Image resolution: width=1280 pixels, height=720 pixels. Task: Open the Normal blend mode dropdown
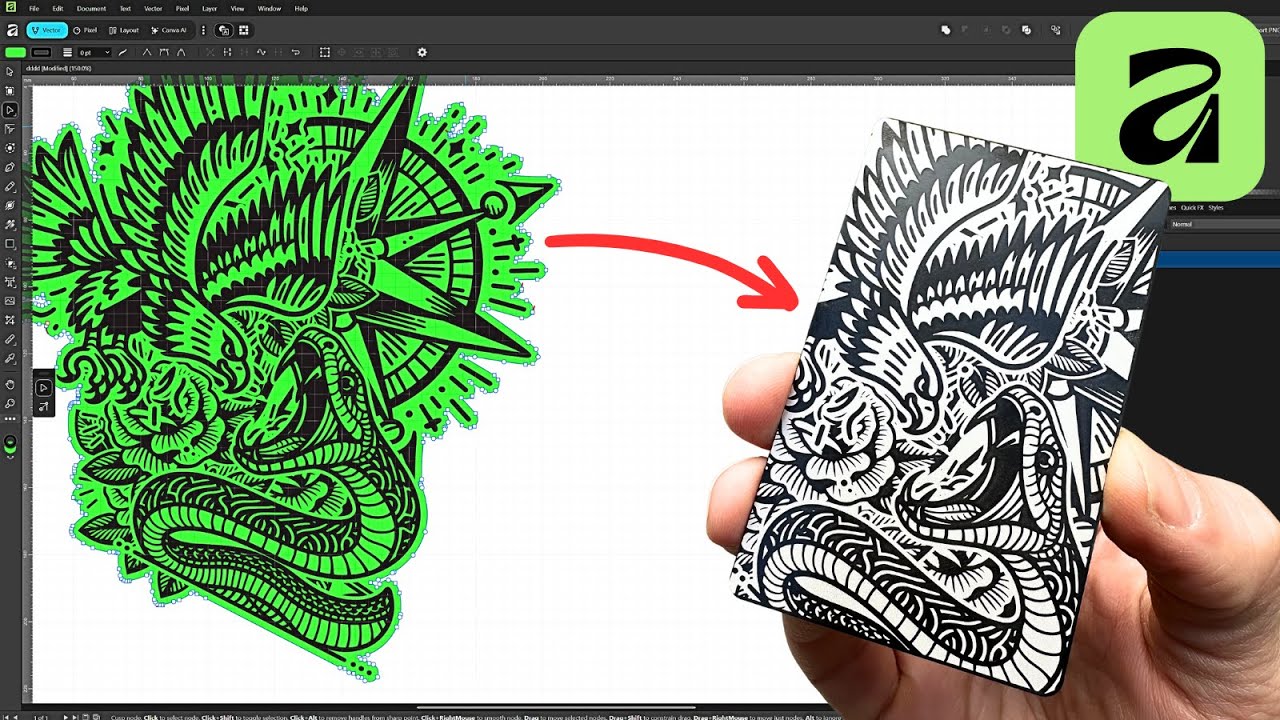pyautogui.click(x=1225, y=224)
